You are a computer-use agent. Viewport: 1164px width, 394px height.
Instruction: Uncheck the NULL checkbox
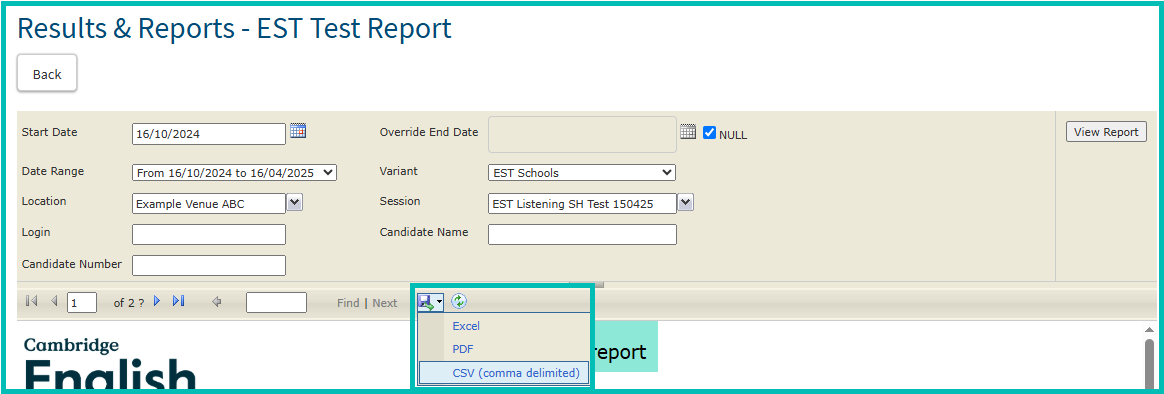tap(709, 133)
